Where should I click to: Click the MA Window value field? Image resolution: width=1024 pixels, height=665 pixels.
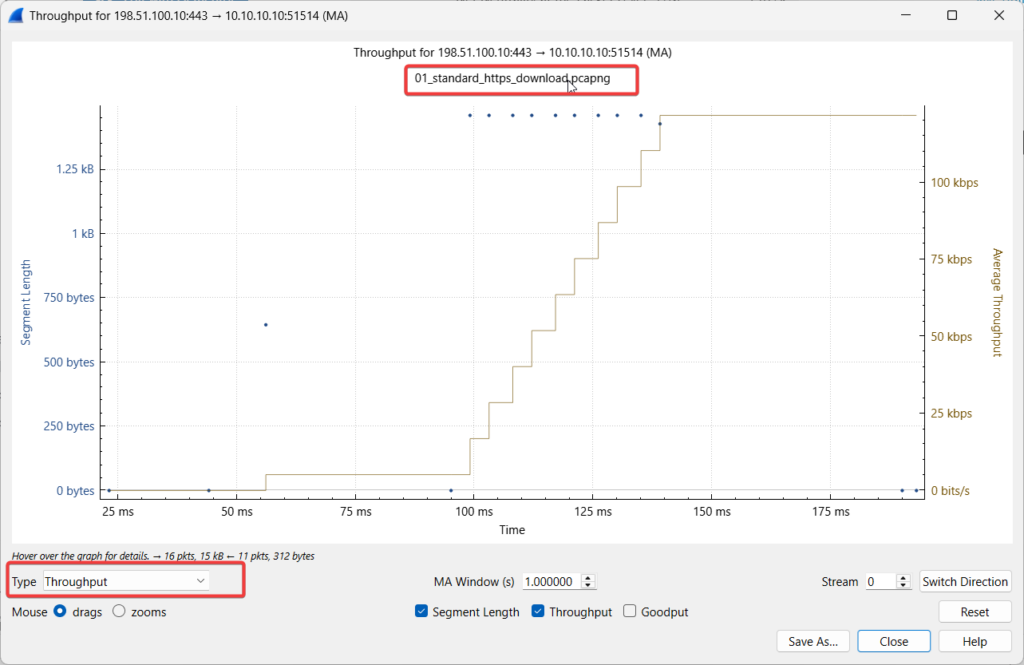tap(551, 582)
